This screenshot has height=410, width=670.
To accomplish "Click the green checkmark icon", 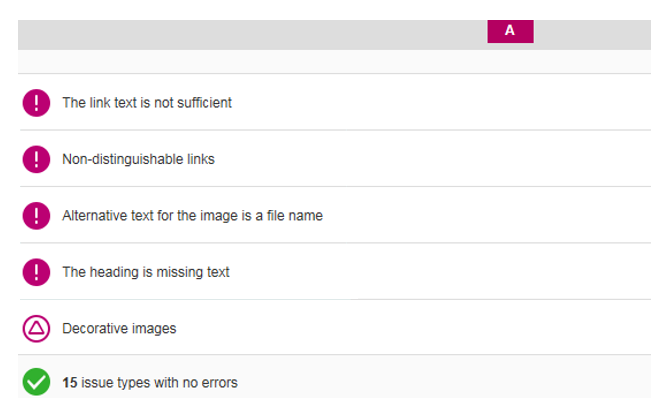I will pyautogui.click(x=36, y=382).
